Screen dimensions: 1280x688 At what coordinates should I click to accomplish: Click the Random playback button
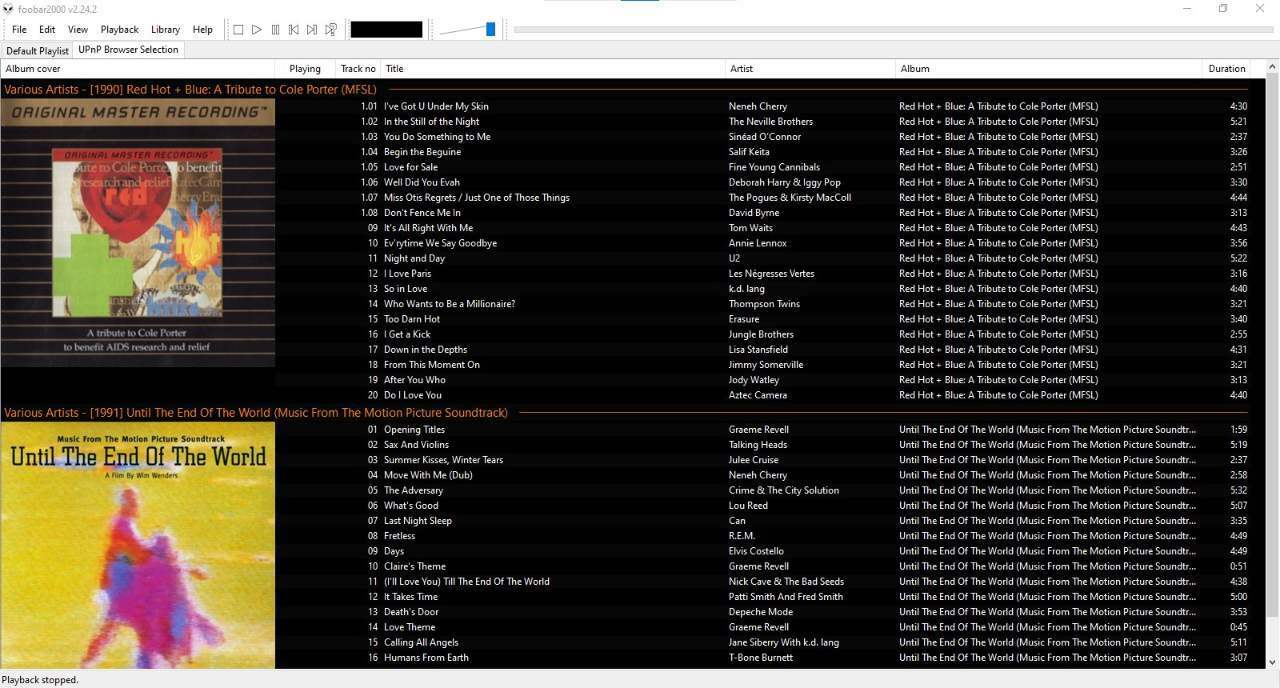pos(331,30)
